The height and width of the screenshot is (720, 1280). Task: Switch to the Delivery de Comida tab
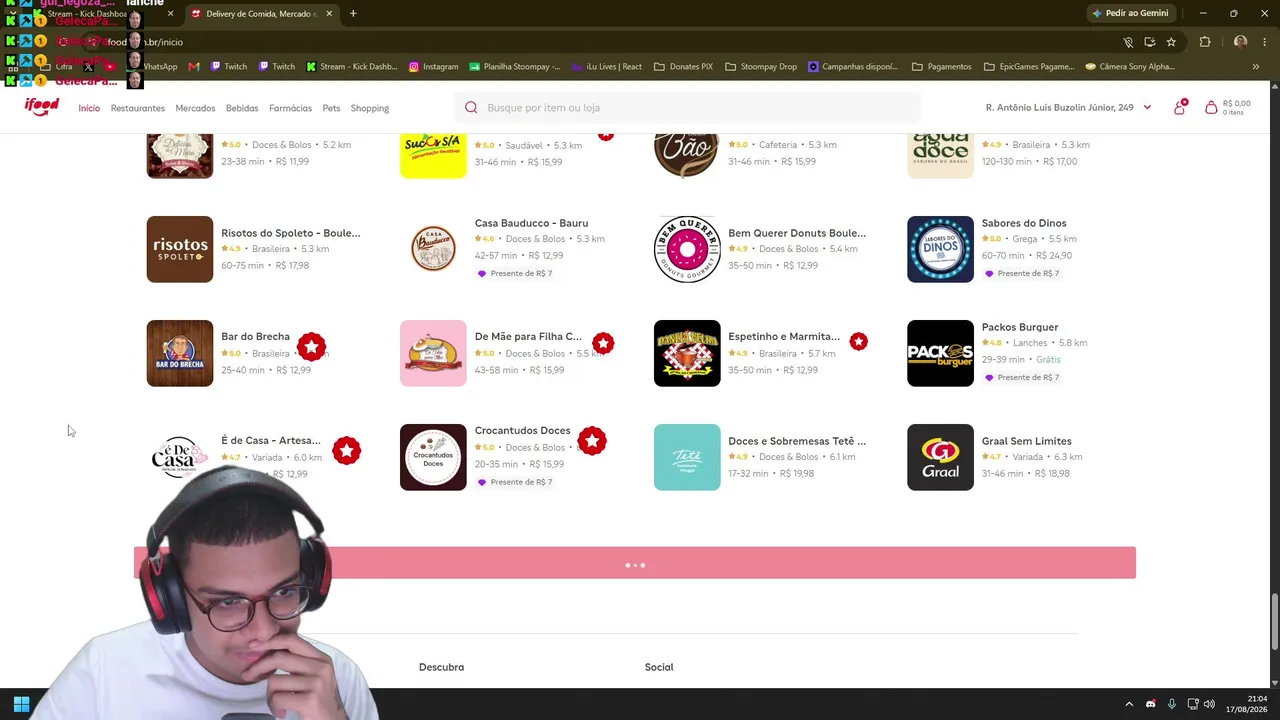pyautogui.click(x=261, y=14)
